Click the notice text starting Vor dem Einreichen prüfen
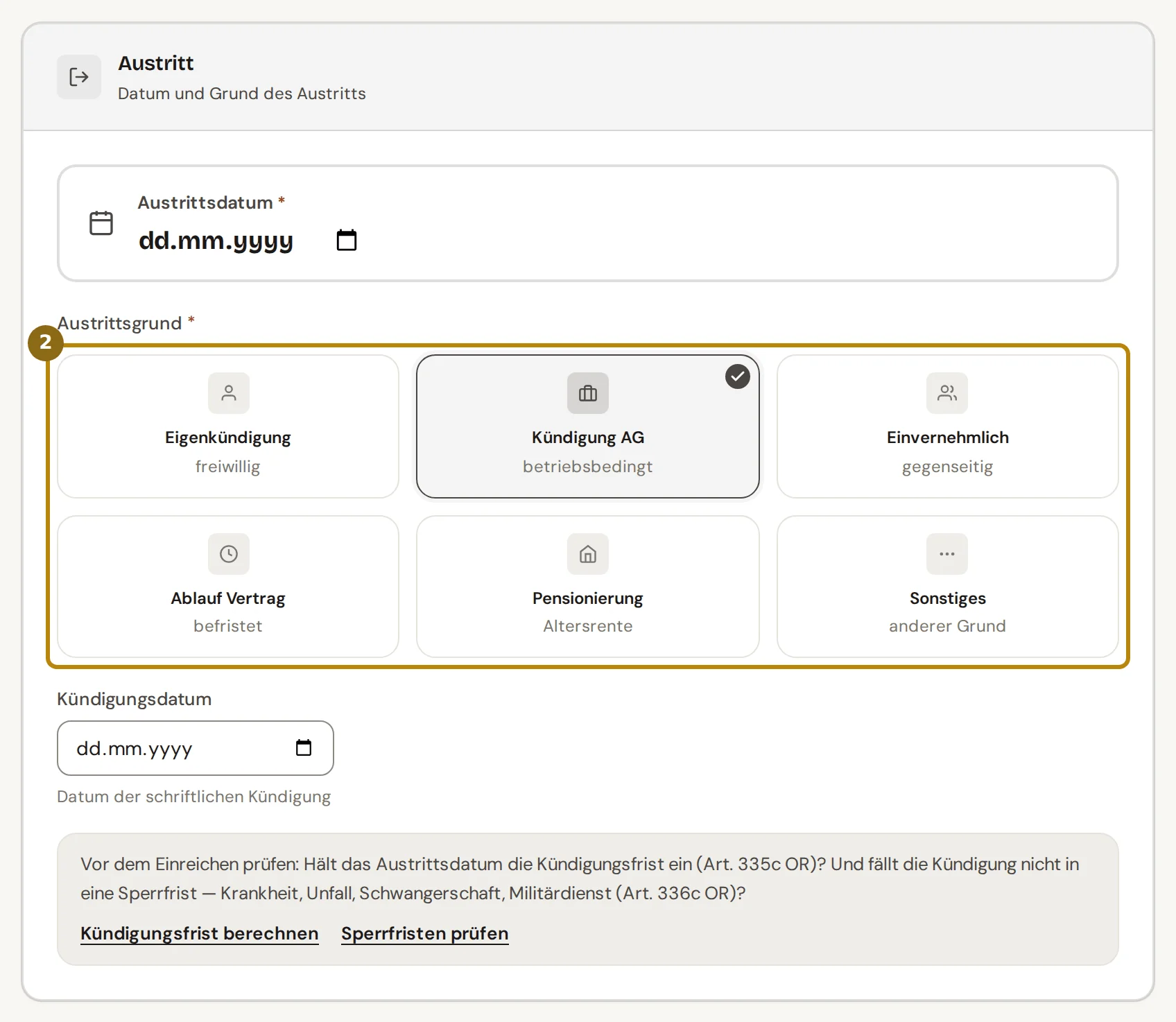Image resolution: width=1176 pixels, height=1022 pixels. pos(580,878)
